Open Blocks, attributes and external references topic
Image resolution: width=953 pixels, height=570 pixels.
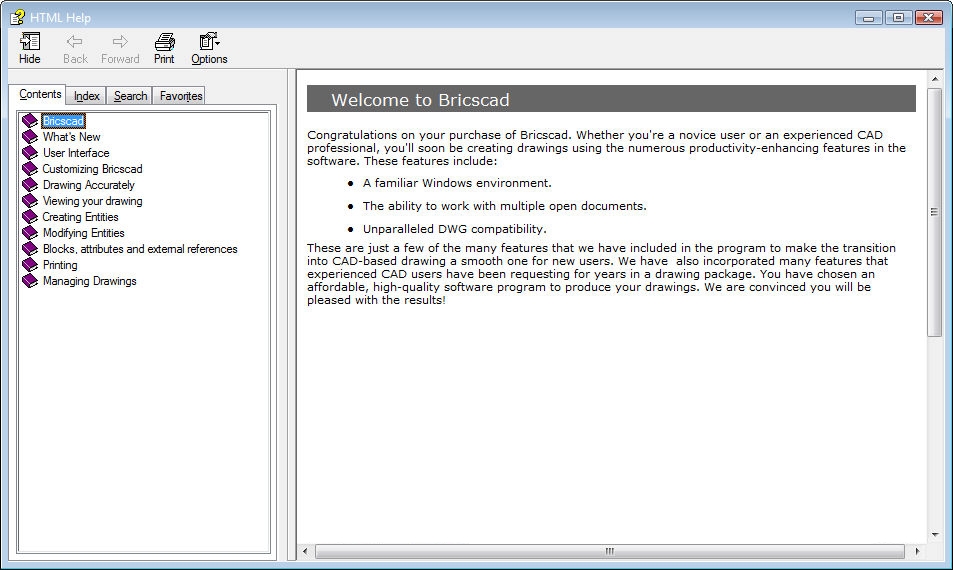[x=140, y=249]
